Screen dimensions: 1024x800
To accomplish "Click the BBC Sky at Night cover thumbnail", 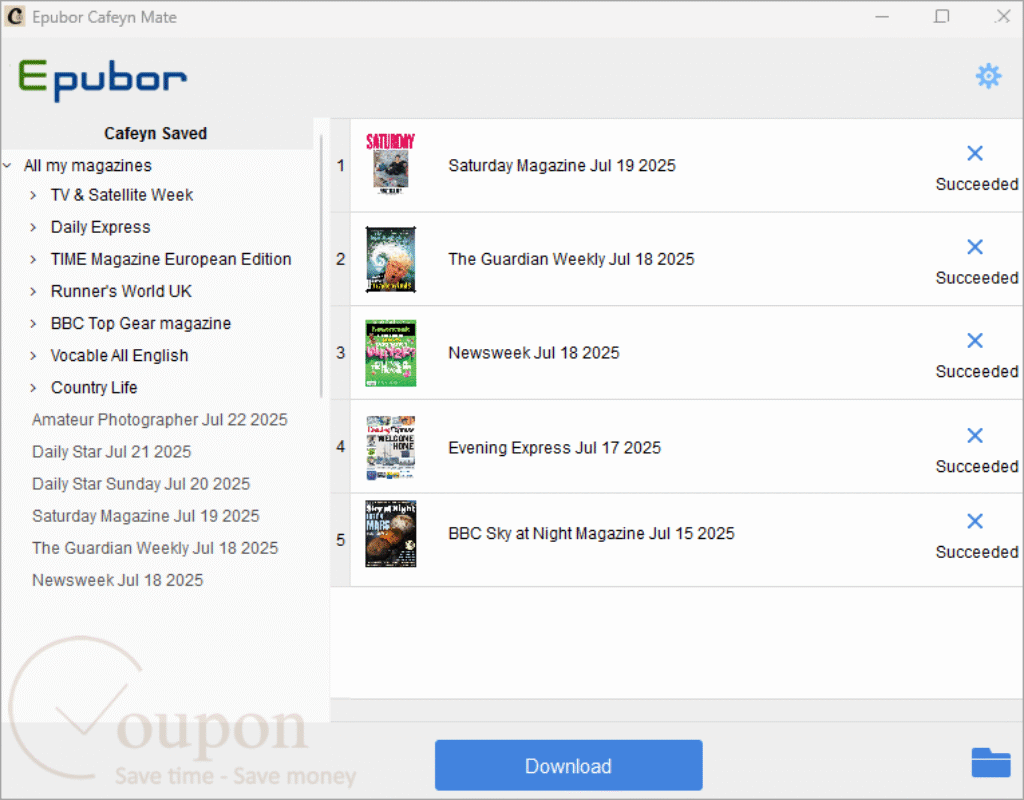I will pyautogui.click(x=391, y=534).
